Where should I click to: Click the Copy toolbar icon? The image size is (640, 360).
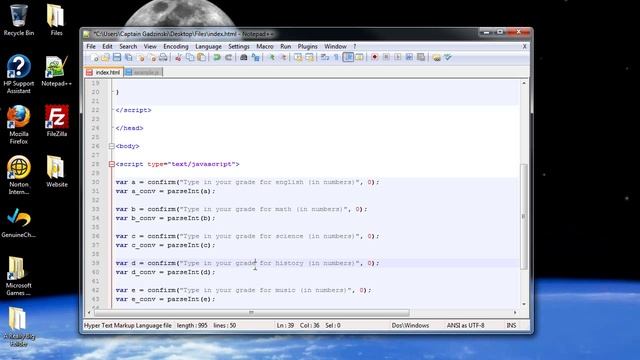pyautogui.click(x=190, y=58)
